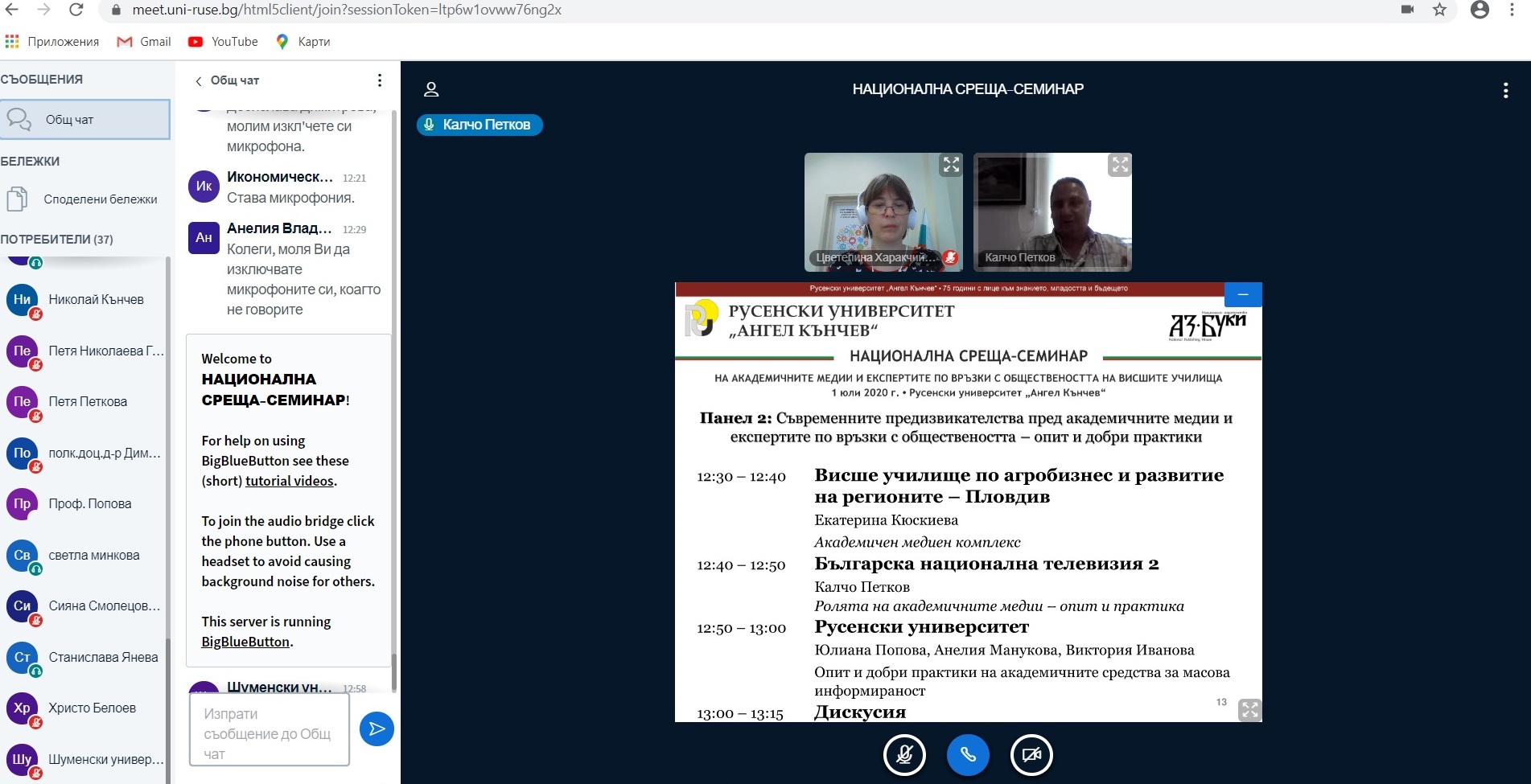Make the presentation fullscreen
1531x784 pixels.
1249,709
